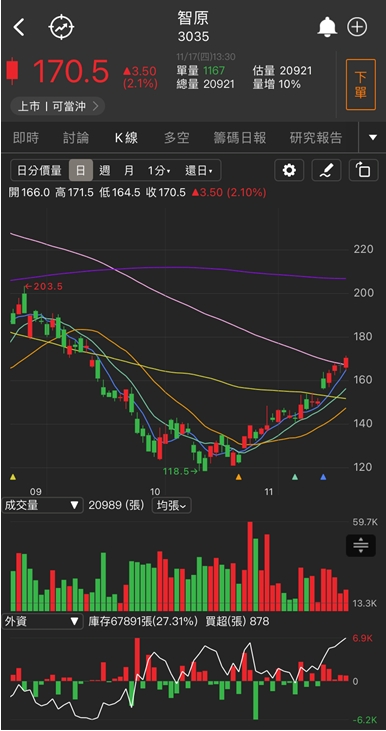Select the K線 tab
386x731 pixels.
[126, 138]
